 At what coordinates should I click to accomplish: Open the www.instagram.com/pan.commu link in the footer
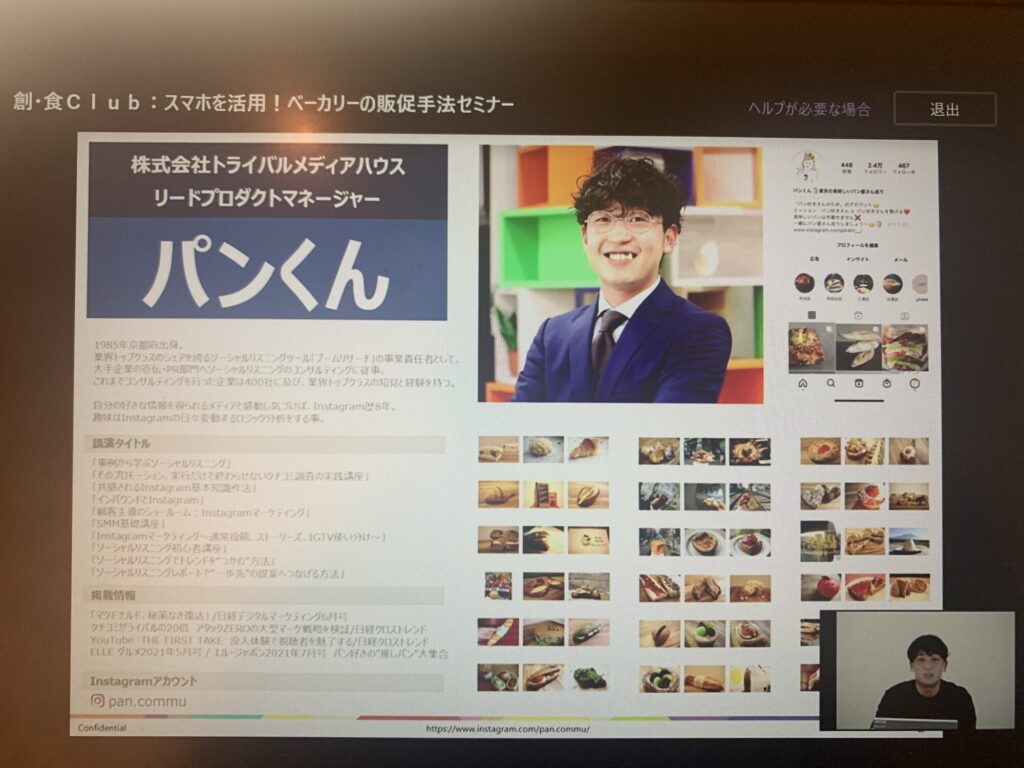[x=507, y=729]
